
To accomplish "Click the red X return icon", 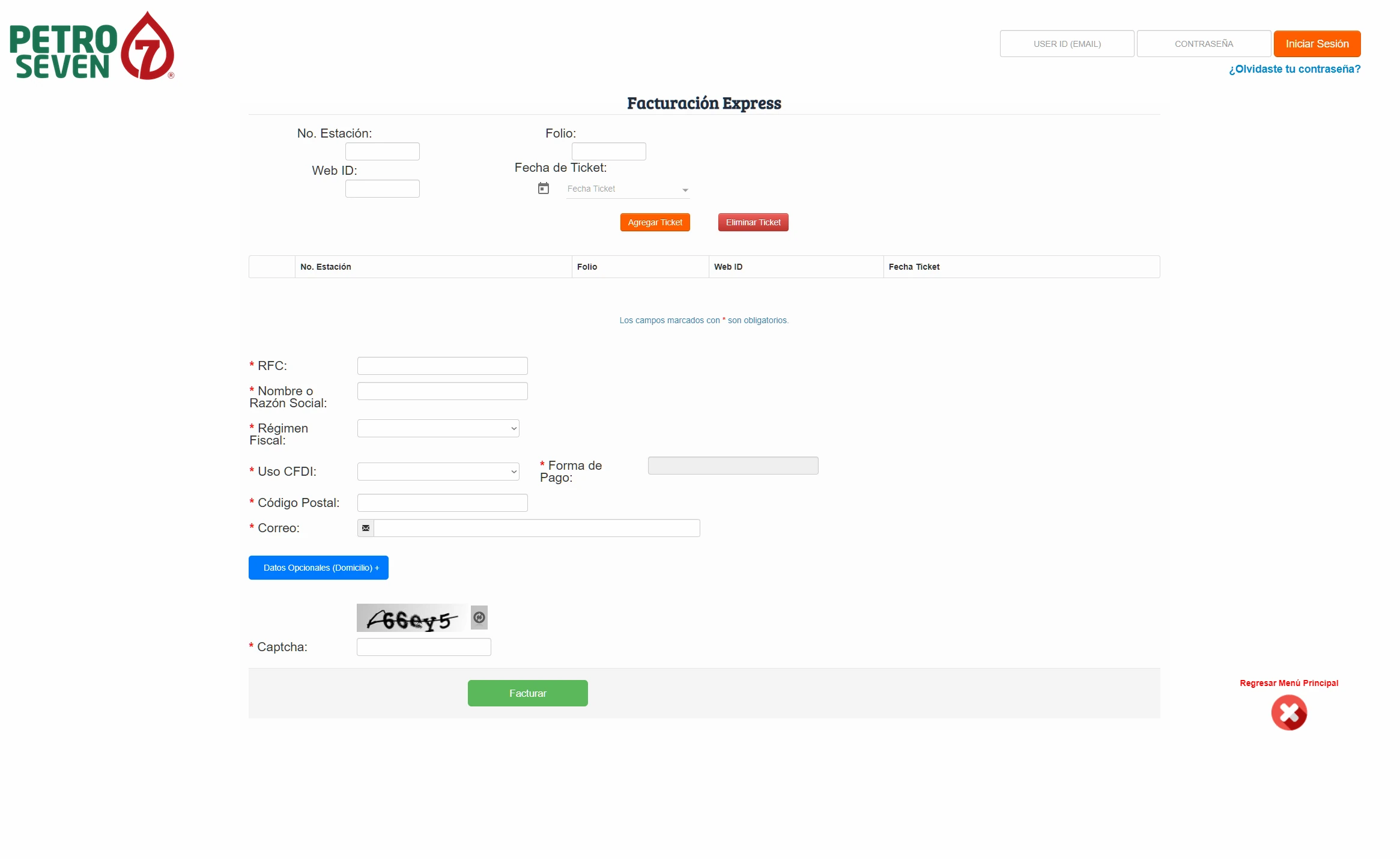I will 1289,713.
